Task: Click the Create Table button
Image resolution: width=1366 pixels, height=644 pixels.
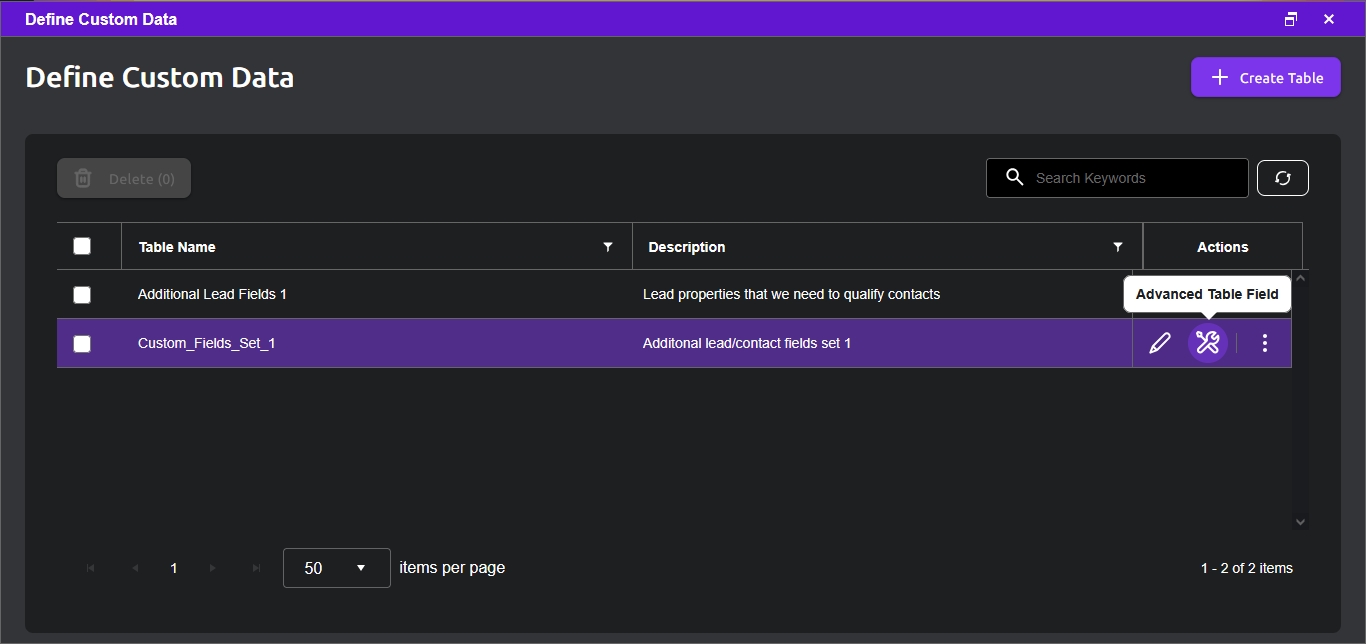Action: click(x=1266, y=77)
